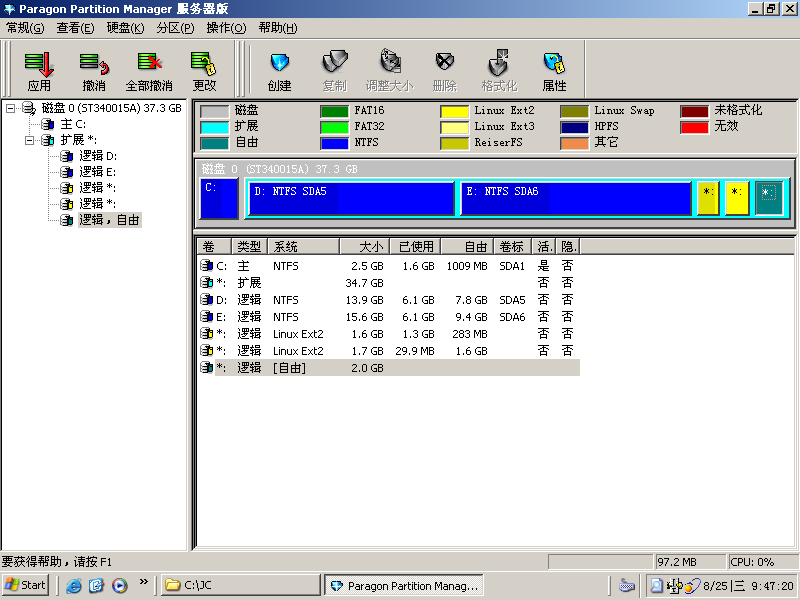Select the 磁盘 0 disk icon in tree
Viewport: 800px width, 600px height.
point(29,108)
